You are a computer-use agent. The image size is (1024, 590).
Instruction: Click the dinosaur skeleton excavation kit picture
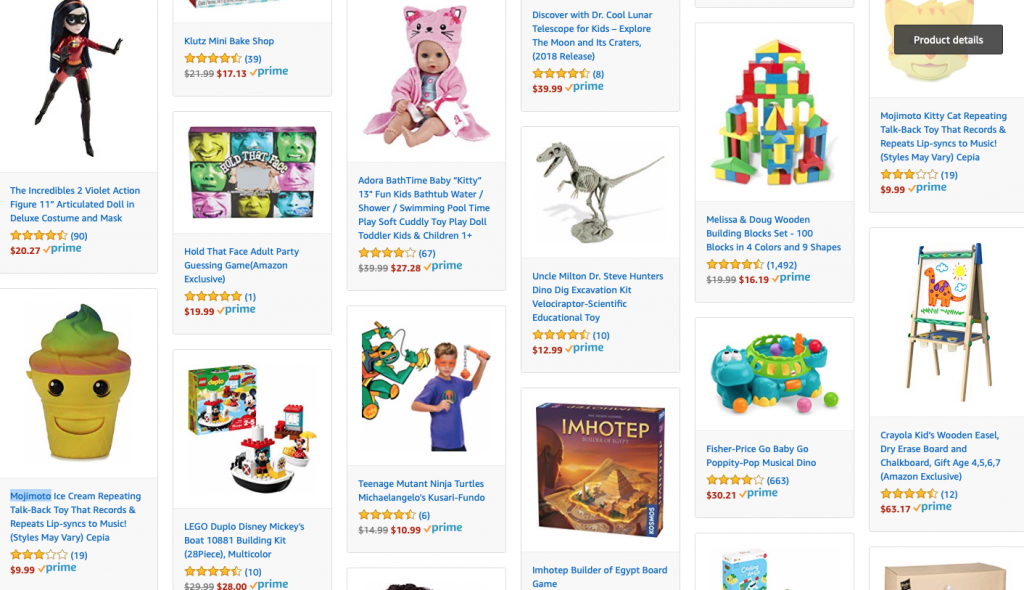600,191
